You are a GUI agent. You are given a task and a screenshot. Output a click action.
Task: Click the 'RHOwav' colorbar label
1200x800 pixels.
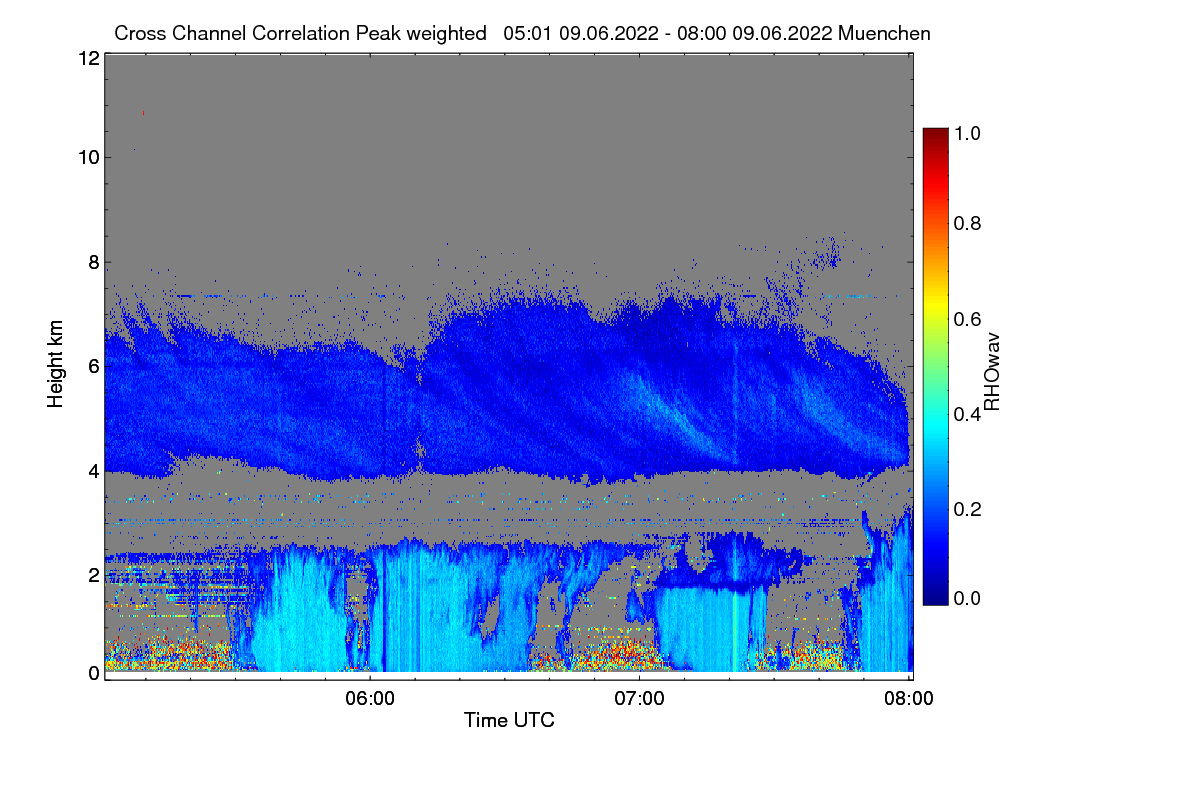(992, 372)
